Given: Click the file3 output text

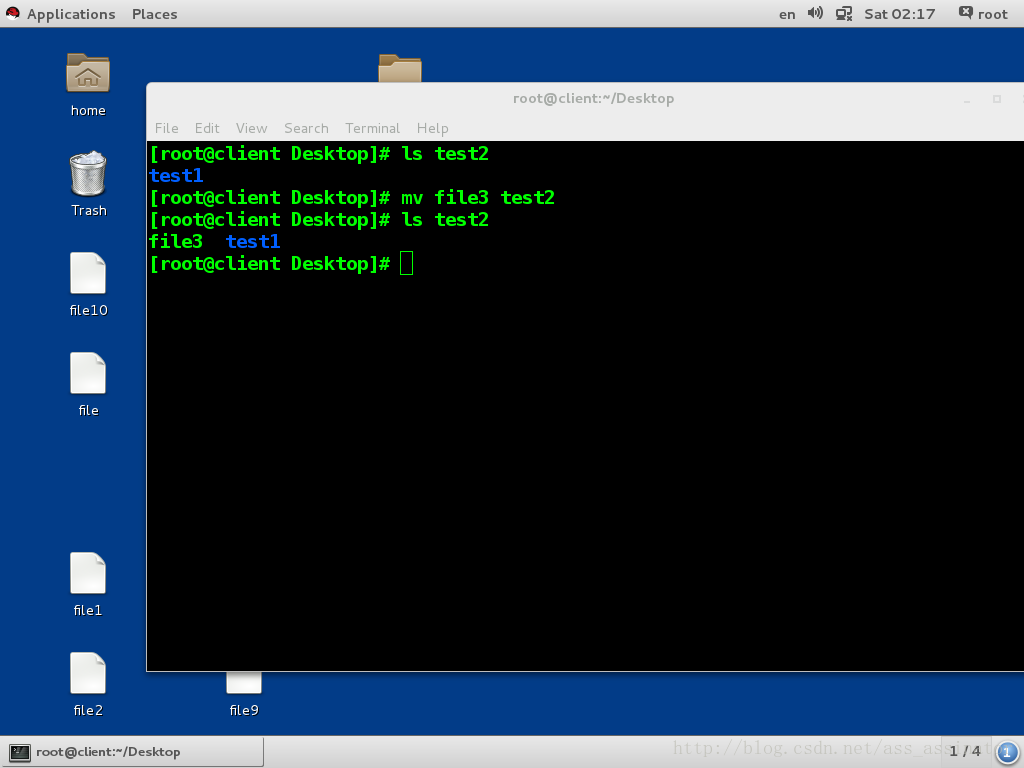Looking at the screenshot, I should [176, 242].
